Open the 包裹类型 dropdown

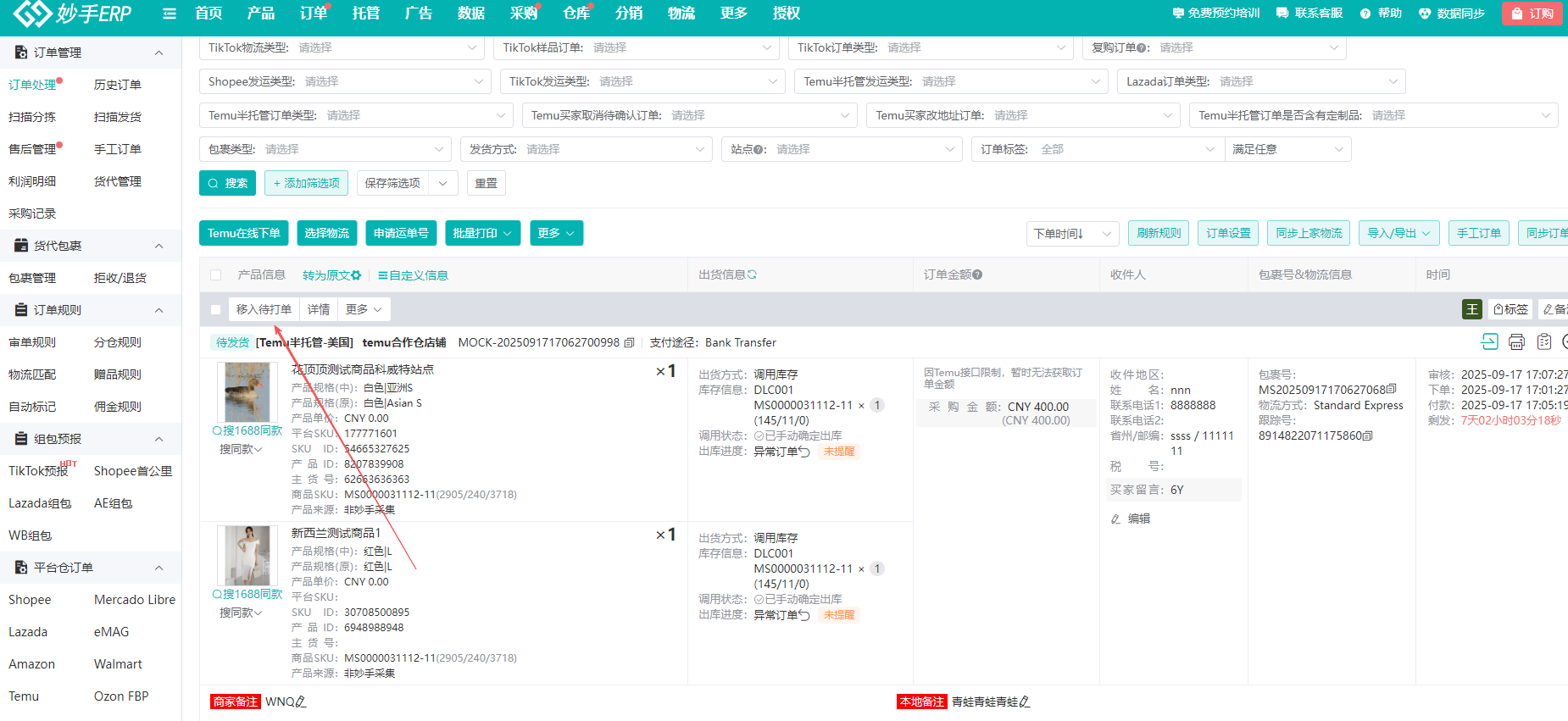[325, 149]
